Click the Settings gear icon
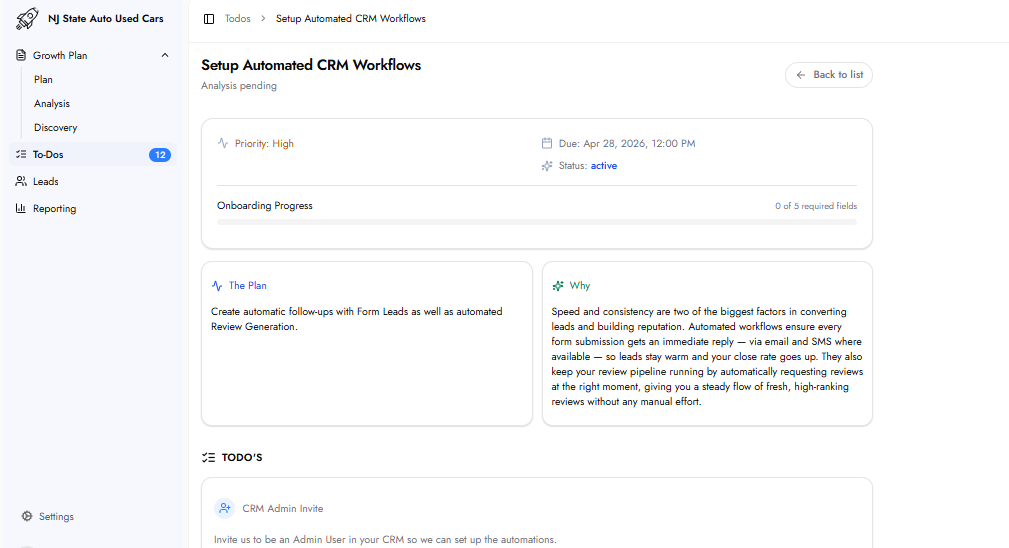Viewport: 1009px width, 548px height. point(27,517)
